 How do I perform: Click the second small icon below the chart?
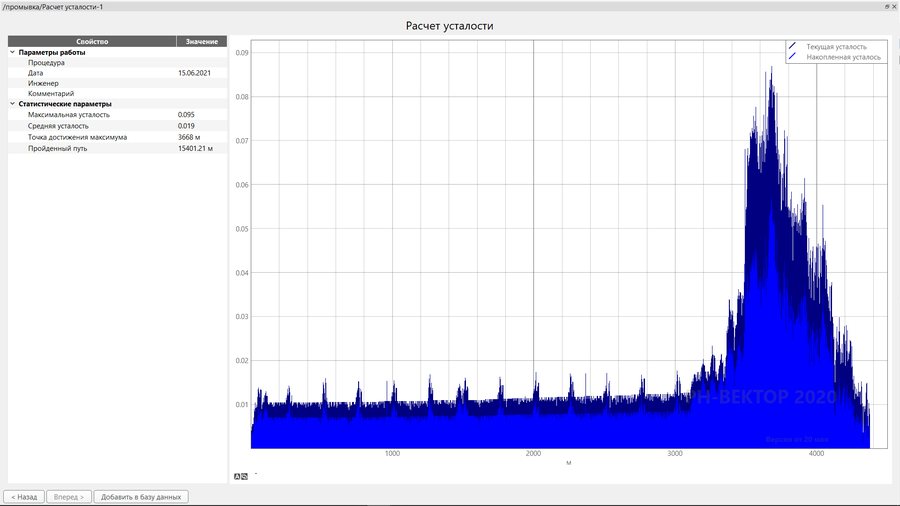(244, 476)
